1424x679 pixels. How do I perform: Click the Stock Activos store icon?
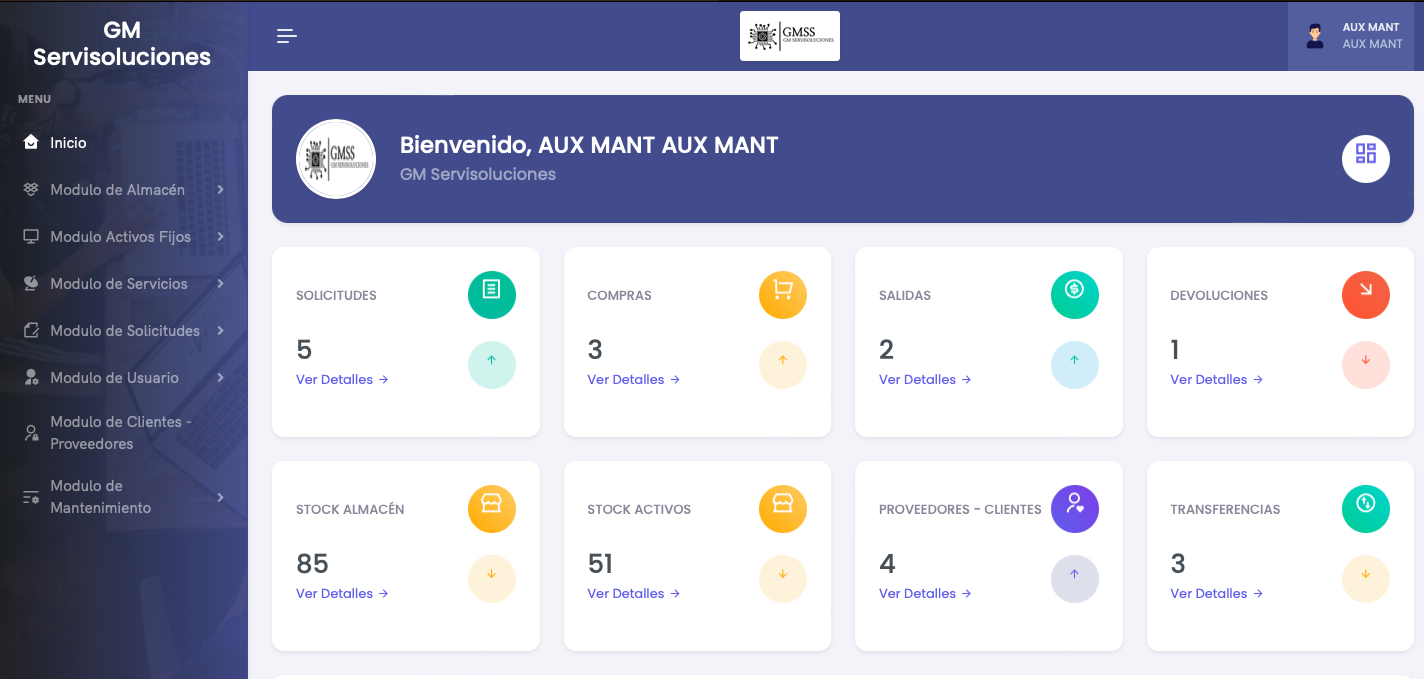782,509
